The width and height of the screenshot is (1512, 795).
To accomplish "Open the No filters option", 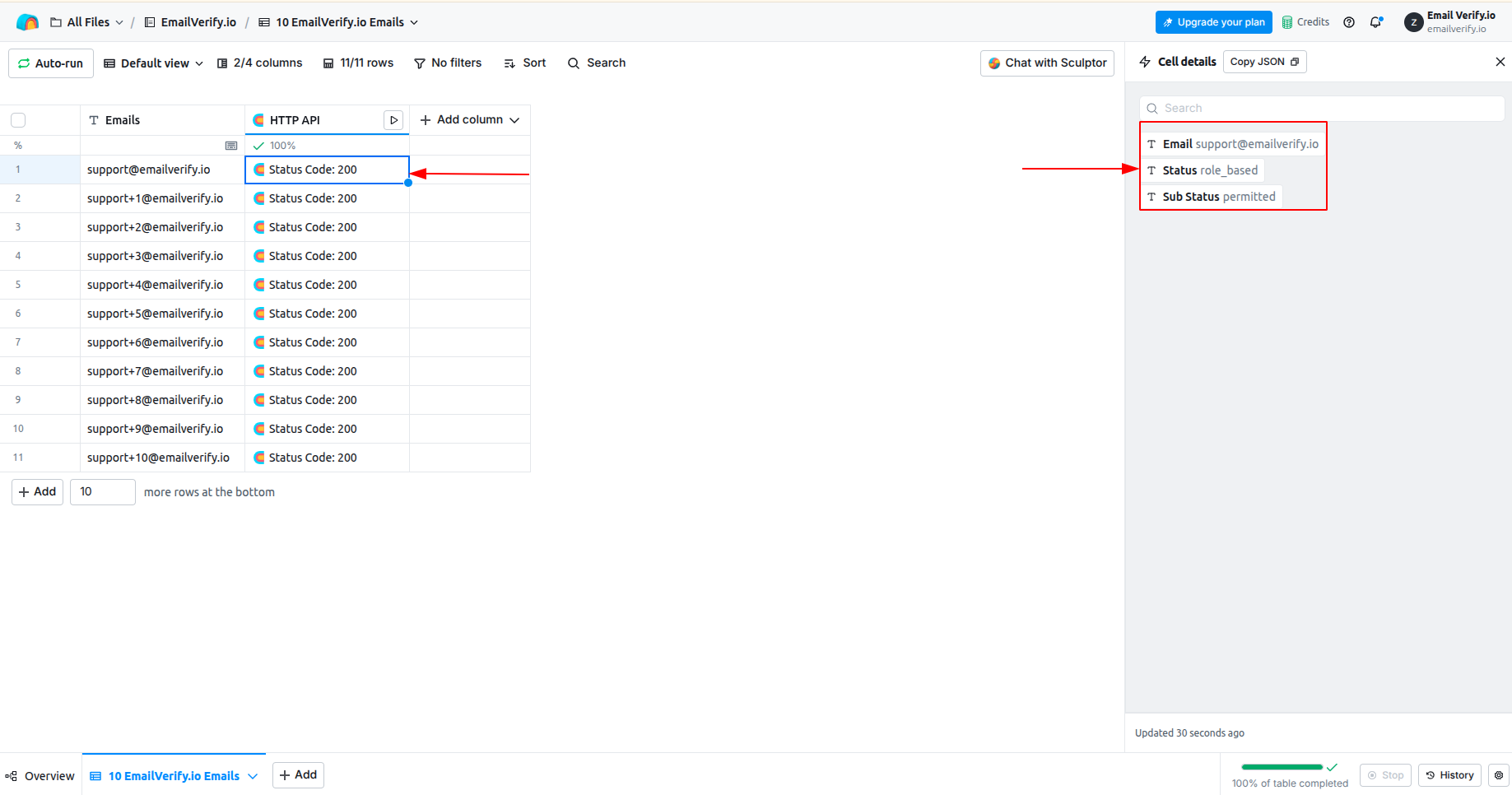I will [x=448, y=63].
